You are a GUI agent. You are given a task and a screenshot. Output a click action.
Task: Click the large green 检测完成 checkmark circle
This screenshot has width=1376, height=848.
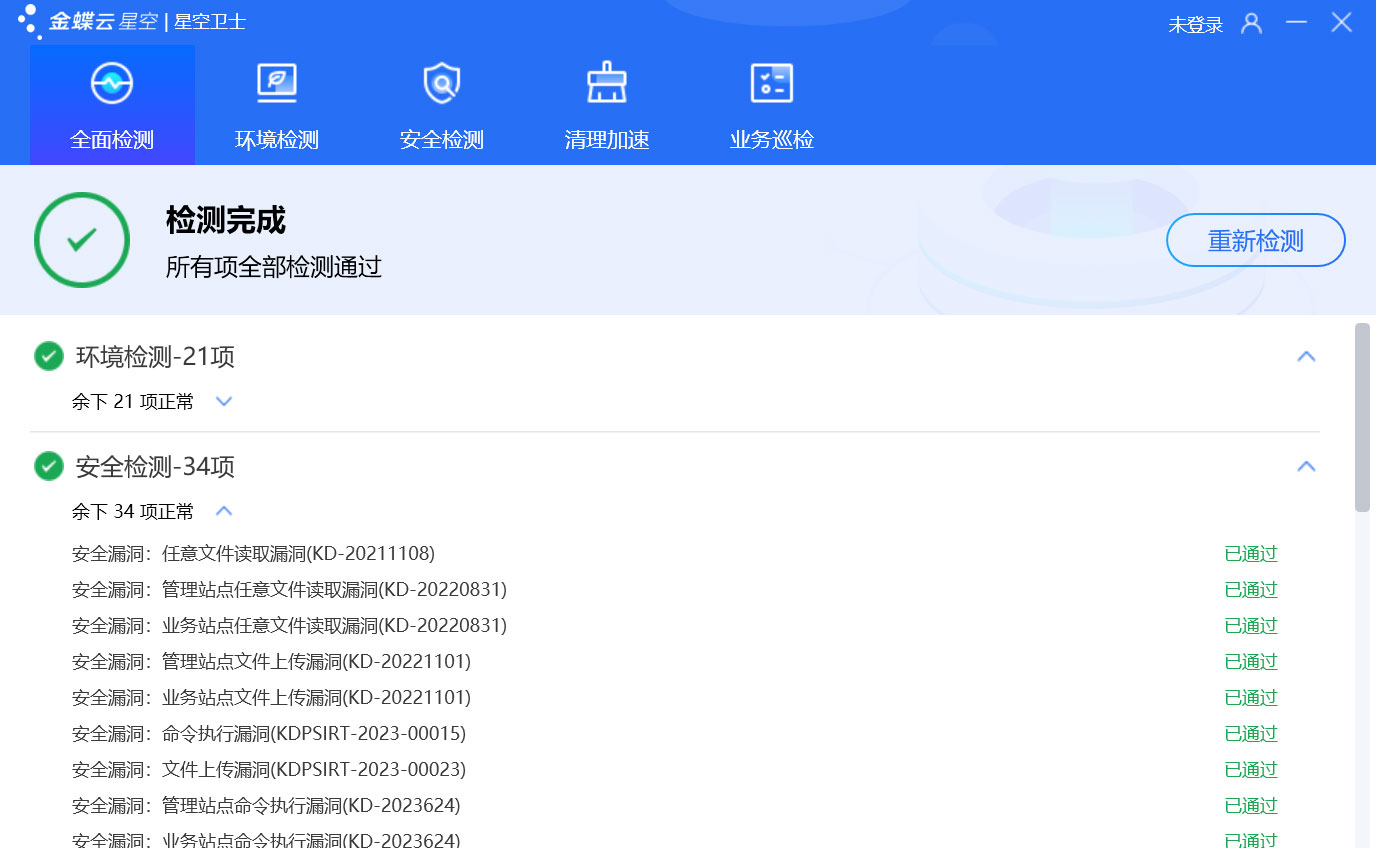click(x=82, y=240)
